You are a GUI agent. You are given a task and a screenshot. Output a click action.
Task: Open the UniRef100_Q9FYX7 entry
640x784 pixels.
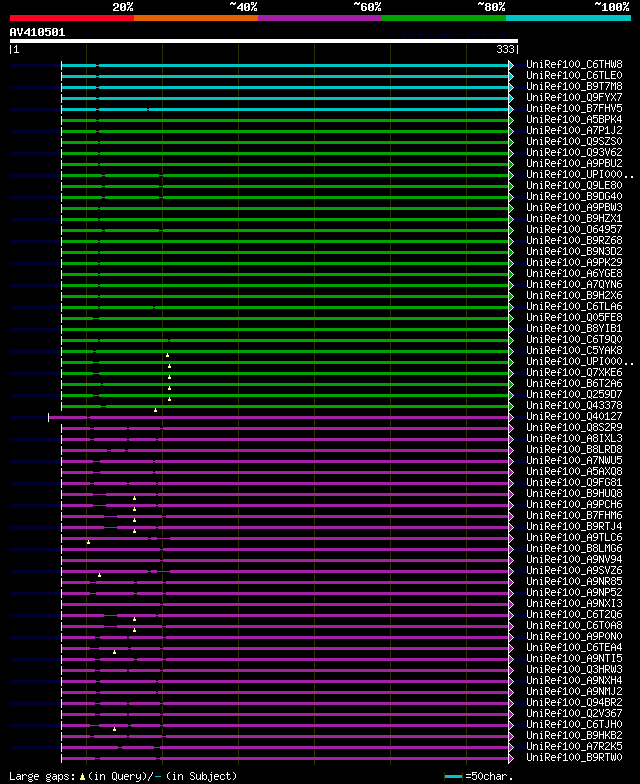574,98
